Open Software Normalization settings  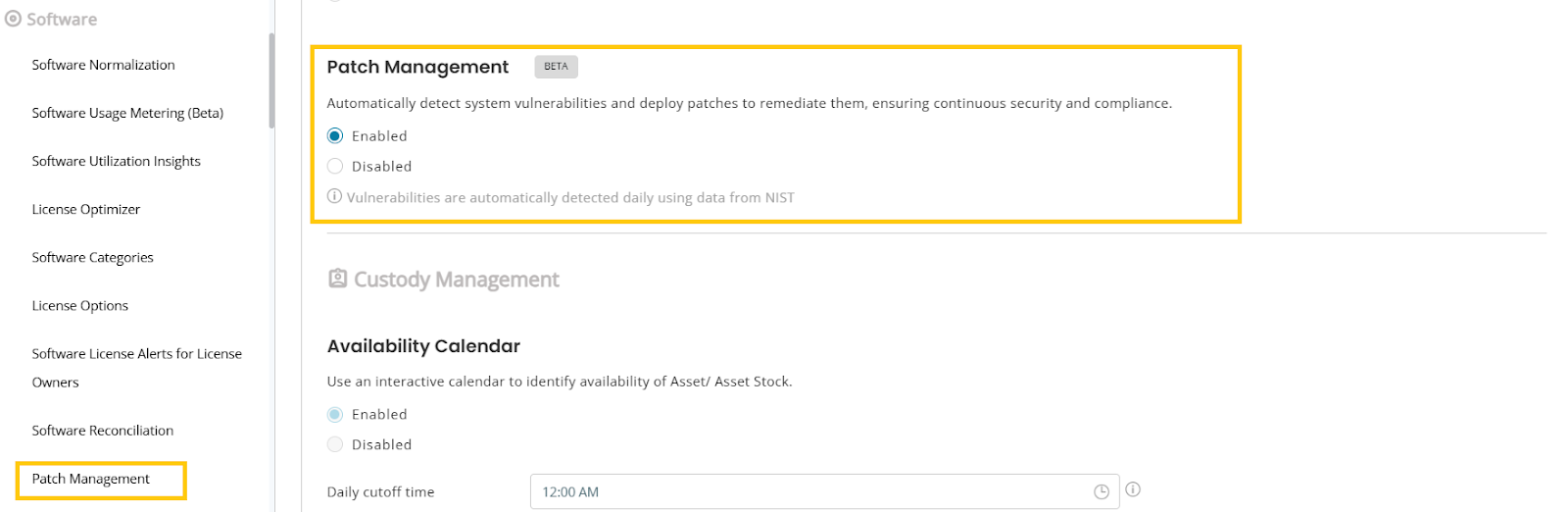(x=103, y=65)
